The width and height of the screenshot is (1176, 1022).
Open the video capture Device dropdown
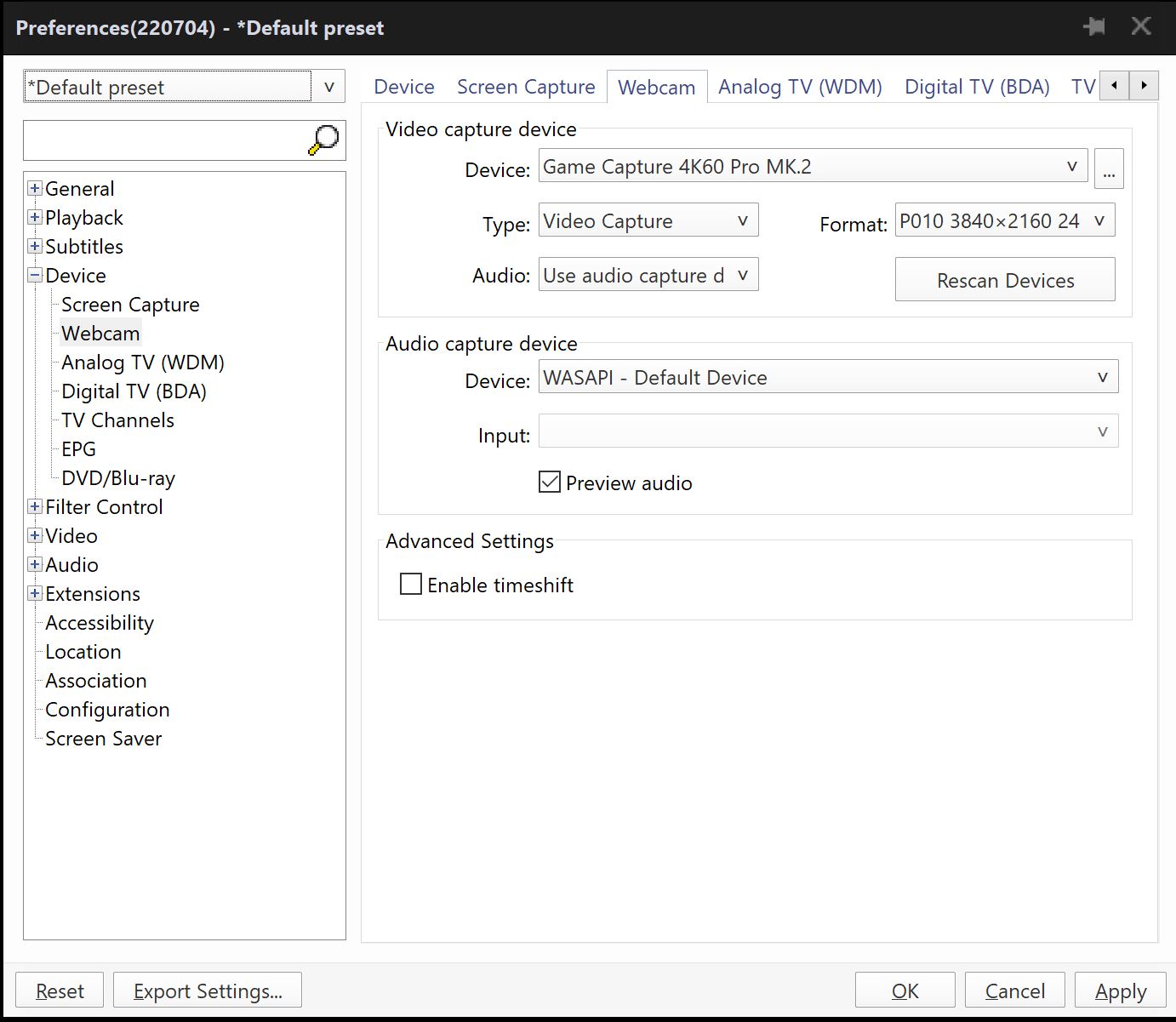click(x=813, y=167)
